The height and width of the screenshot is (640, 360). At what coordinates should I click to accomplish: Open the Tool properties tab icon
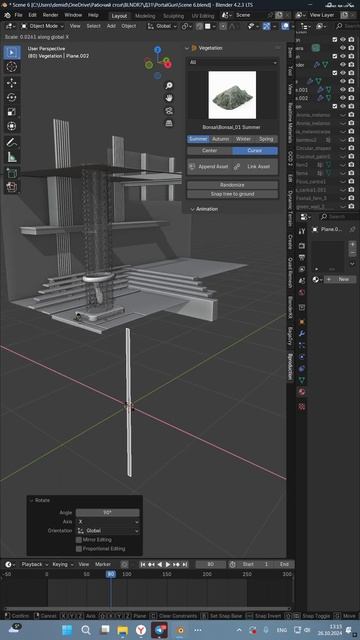[x=302, y=231]
